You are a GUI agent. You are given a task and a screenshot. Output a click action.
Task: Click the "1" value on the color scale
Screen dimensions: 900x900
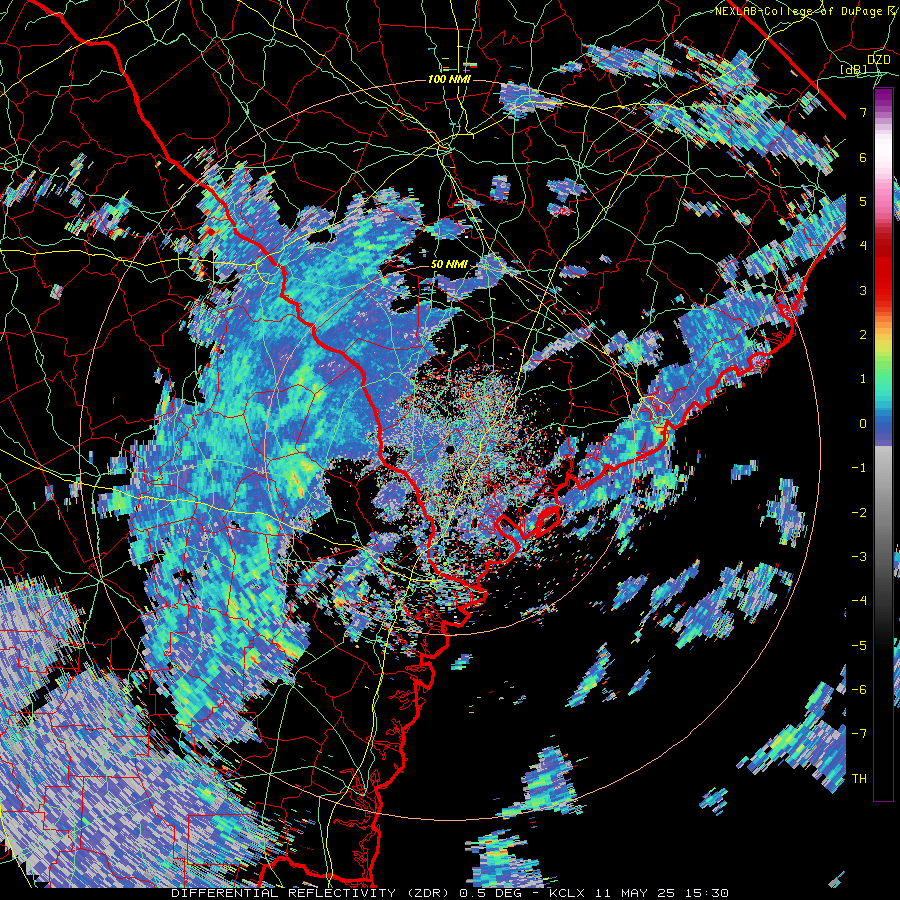863,379
